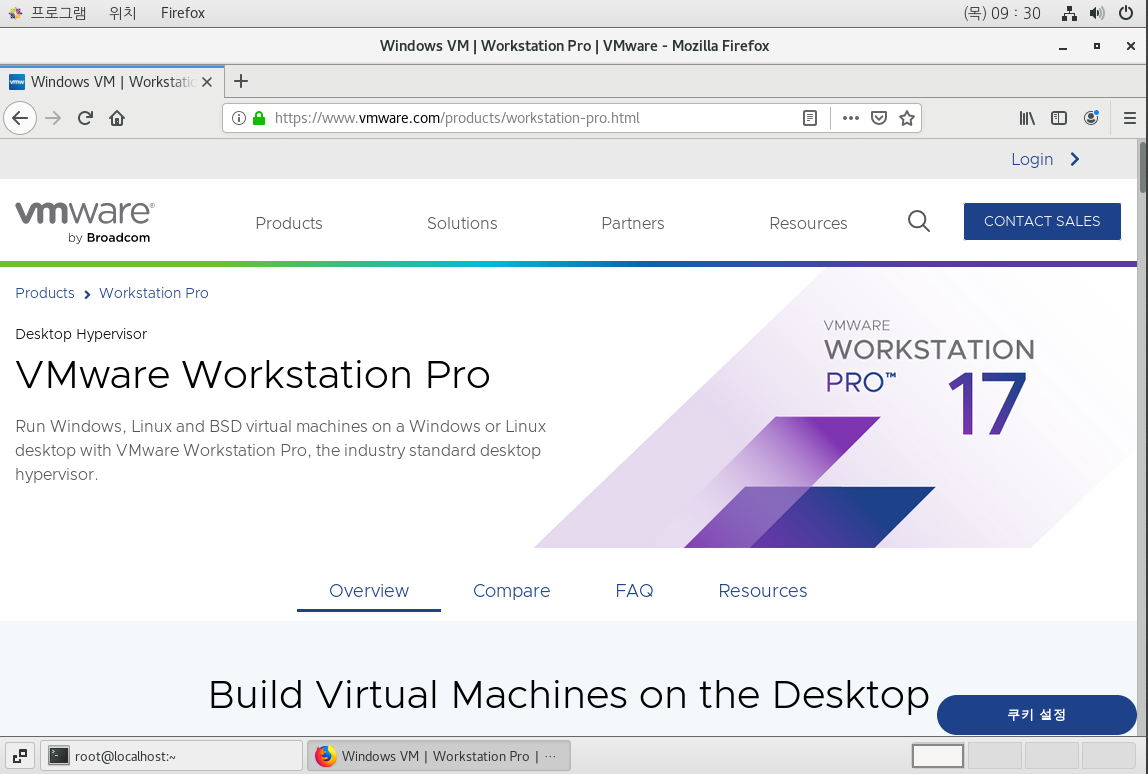1148x774 pixels.
Task: Bookmark this page with the star
Action: (x=907, y=118)
